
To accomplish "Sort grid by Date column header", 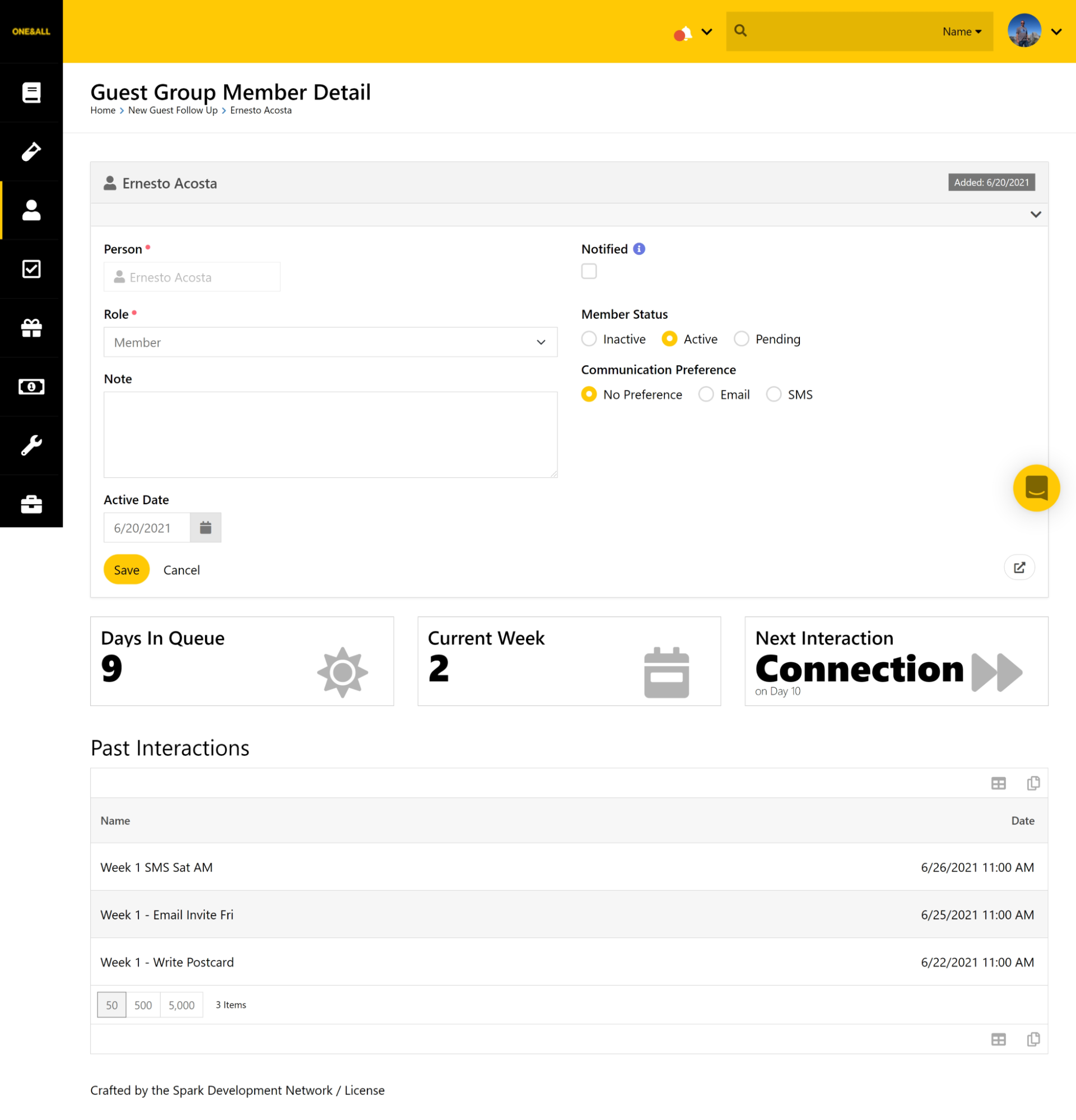I will click(1023, 821).
